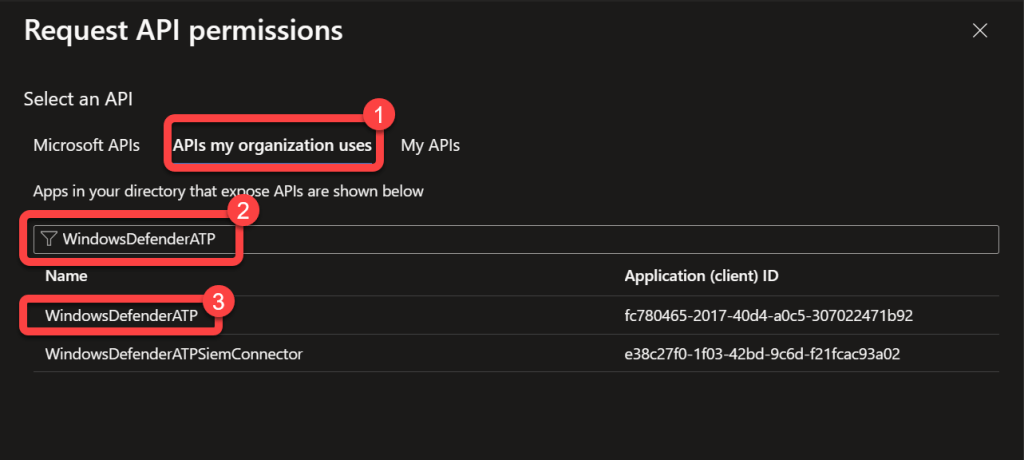Open the My APIs tab
Image resolution: width=1024 pixels, height=460 pixels.
[430, 145]
